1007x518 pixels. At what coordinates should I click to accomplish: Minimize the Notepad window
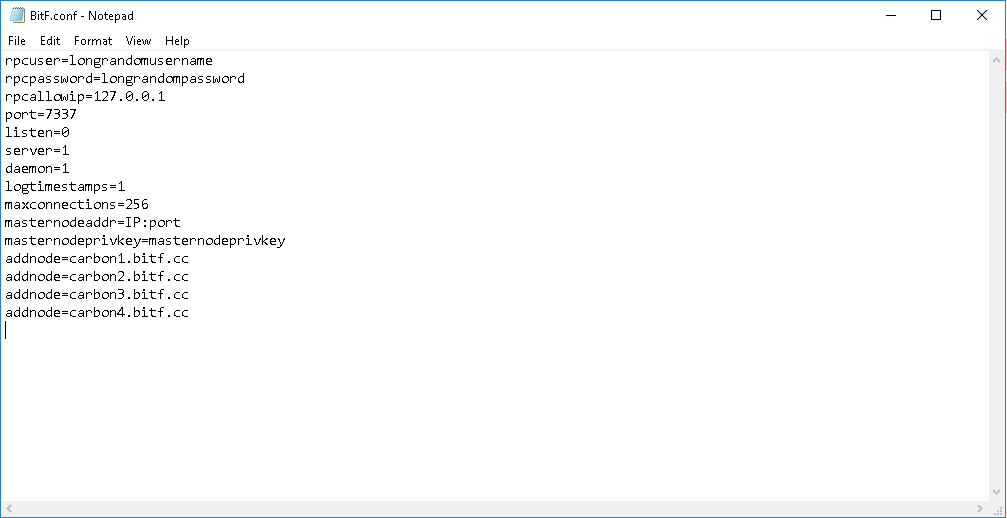pyautogui.click(x=890, y=15)
